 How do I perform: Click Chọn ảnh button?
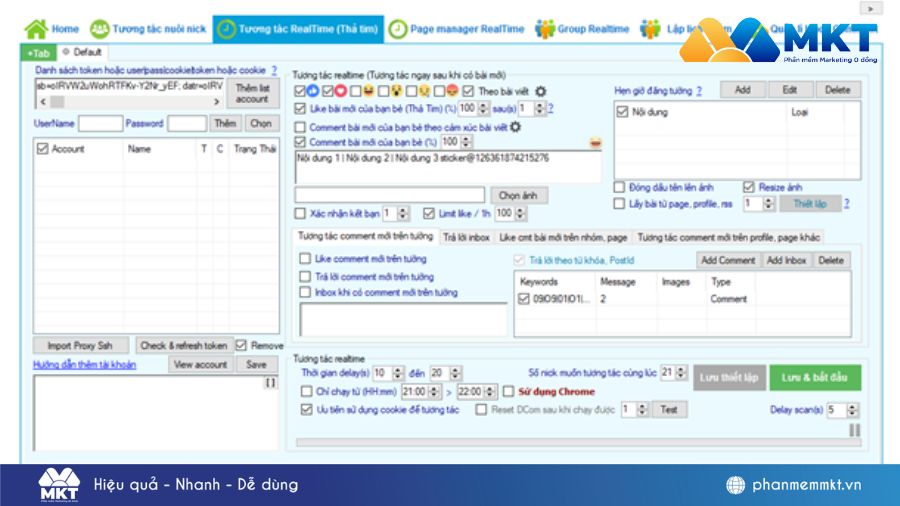(x=518, y=195)
